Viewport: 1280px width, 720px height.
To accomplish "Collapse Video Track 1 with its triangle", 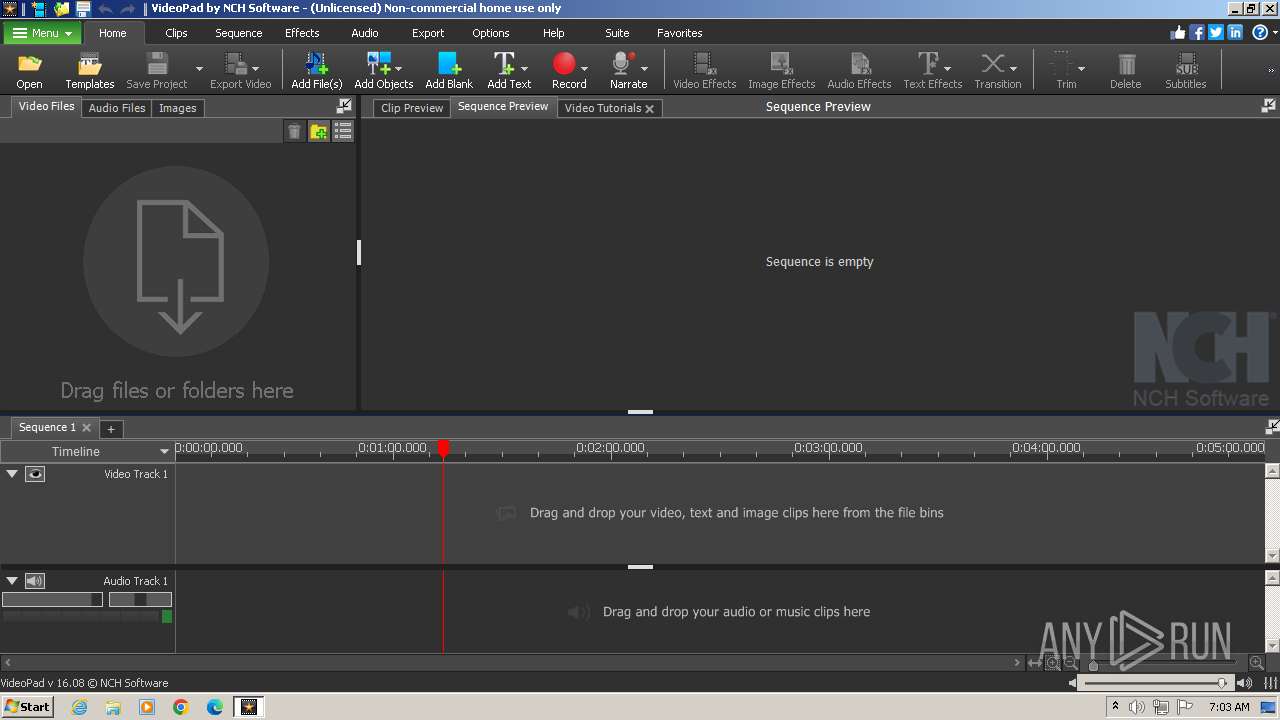I will click(12, 474).
